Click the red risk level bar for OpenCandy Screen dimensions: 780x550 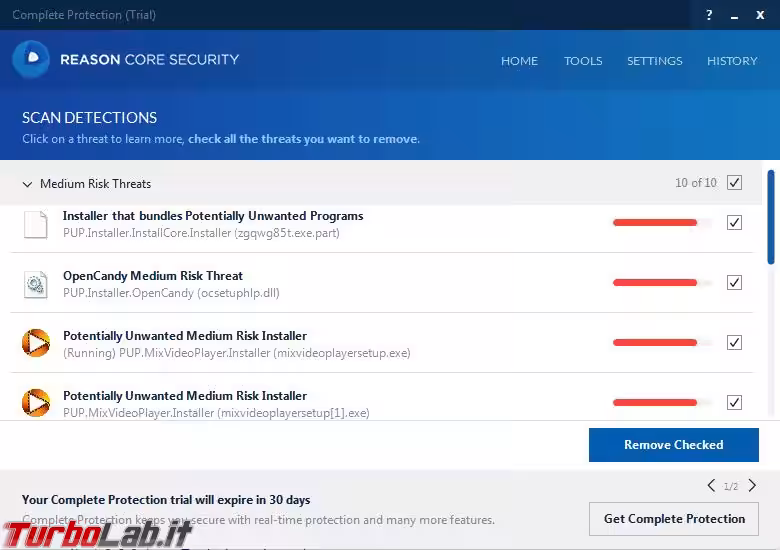pyautogui.click(x=655, y=282)
